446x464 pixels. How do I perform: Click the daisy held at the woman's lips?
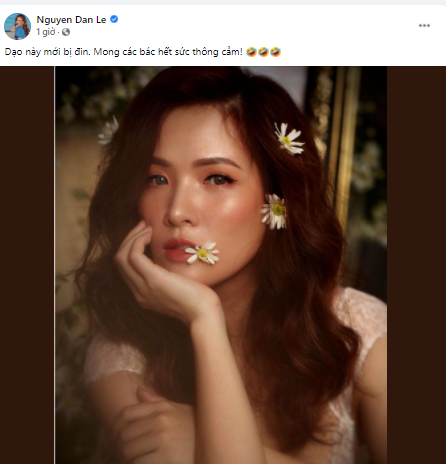(202, 253)
